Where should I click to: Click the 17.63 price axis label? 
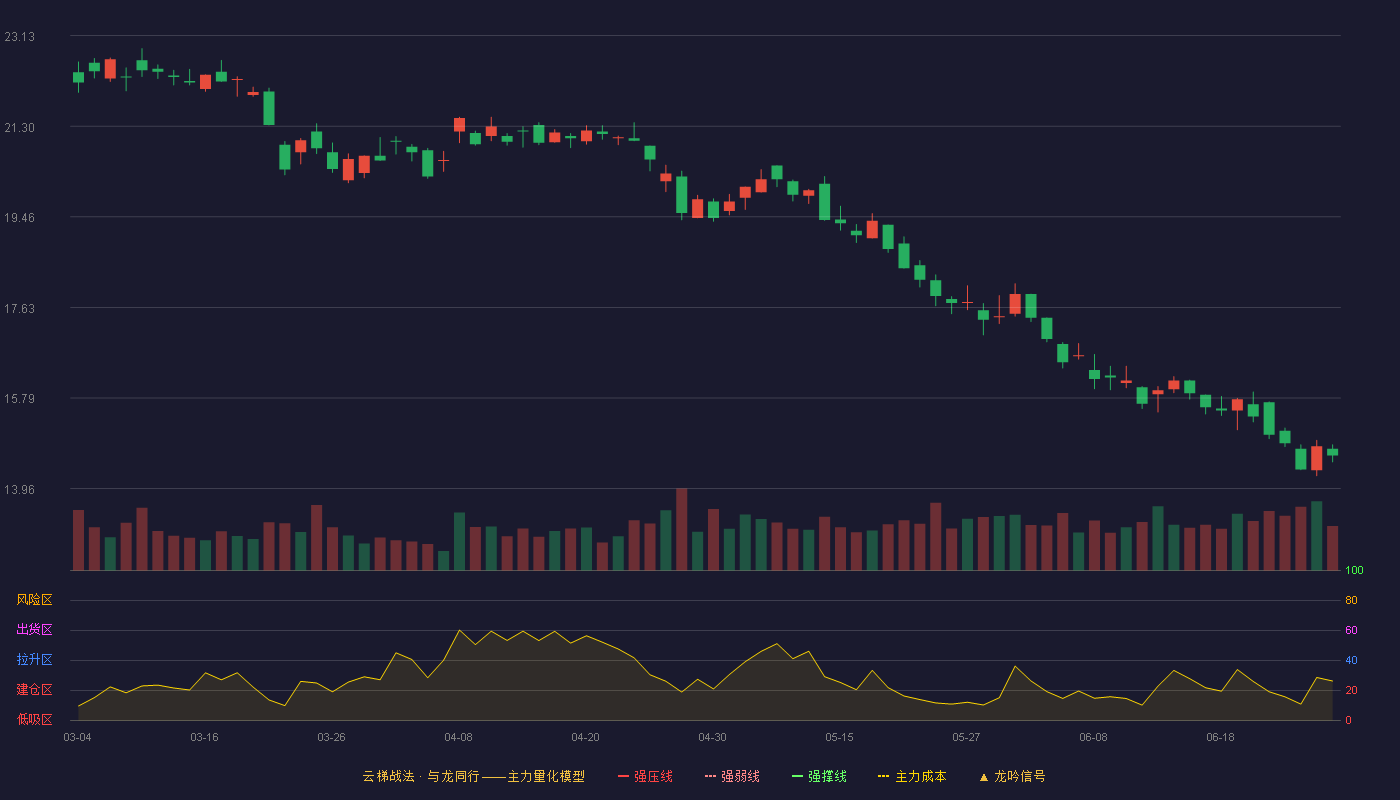(19, 309)
